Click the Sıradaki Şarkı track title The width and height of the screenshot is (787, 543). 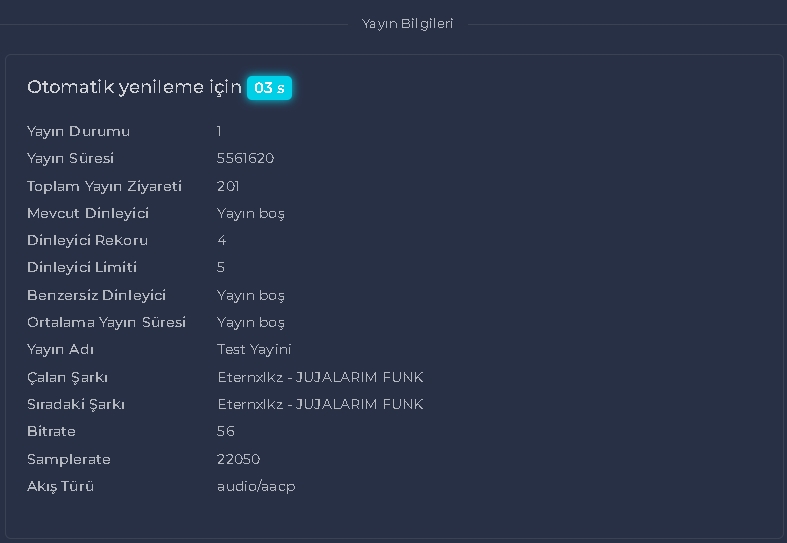click(x=320, y=404)
